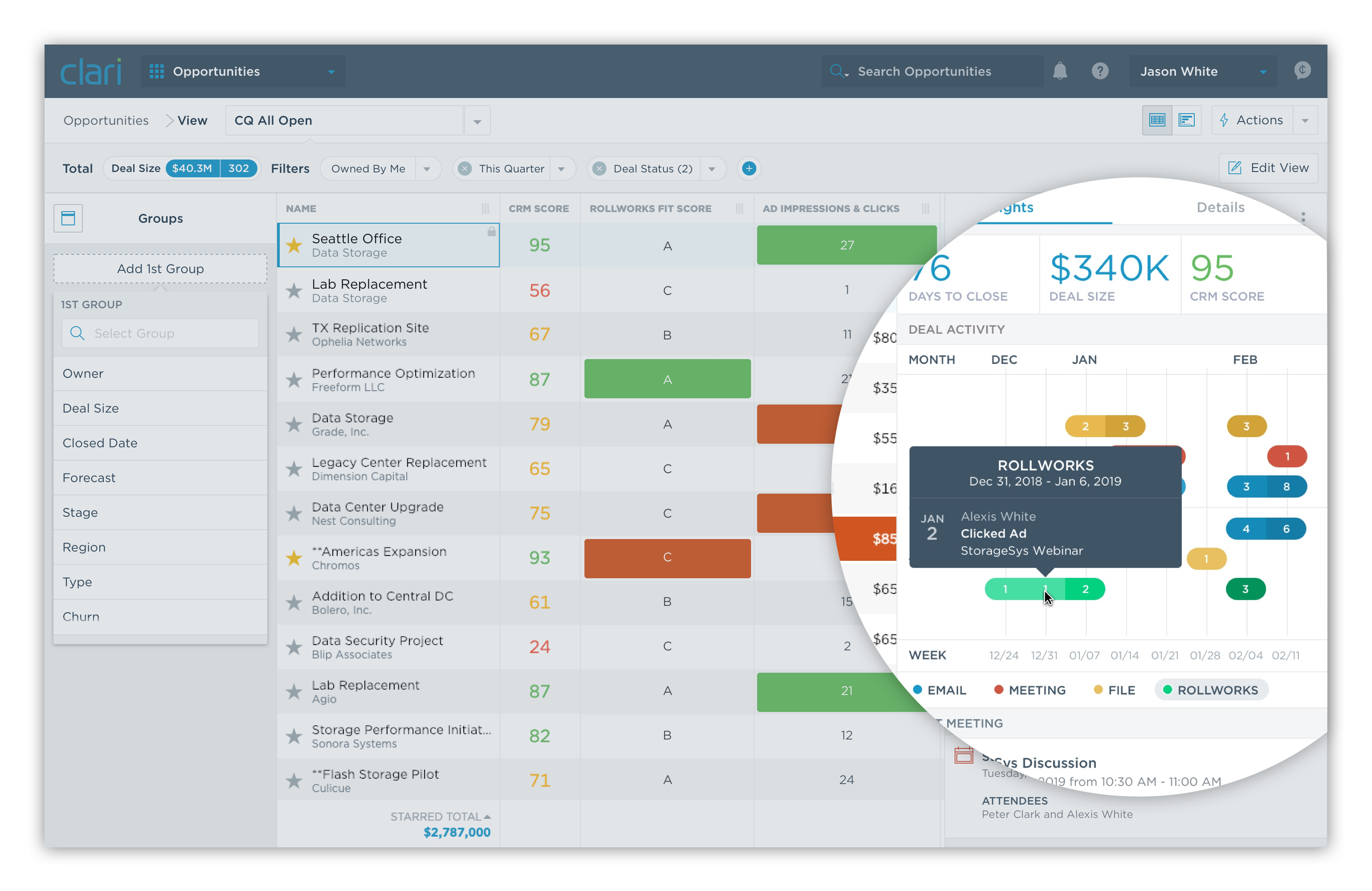Image resolution: width=1372 pixels, height=891 pixels.
Task: Group by Stage
Action: click(160, 512)
